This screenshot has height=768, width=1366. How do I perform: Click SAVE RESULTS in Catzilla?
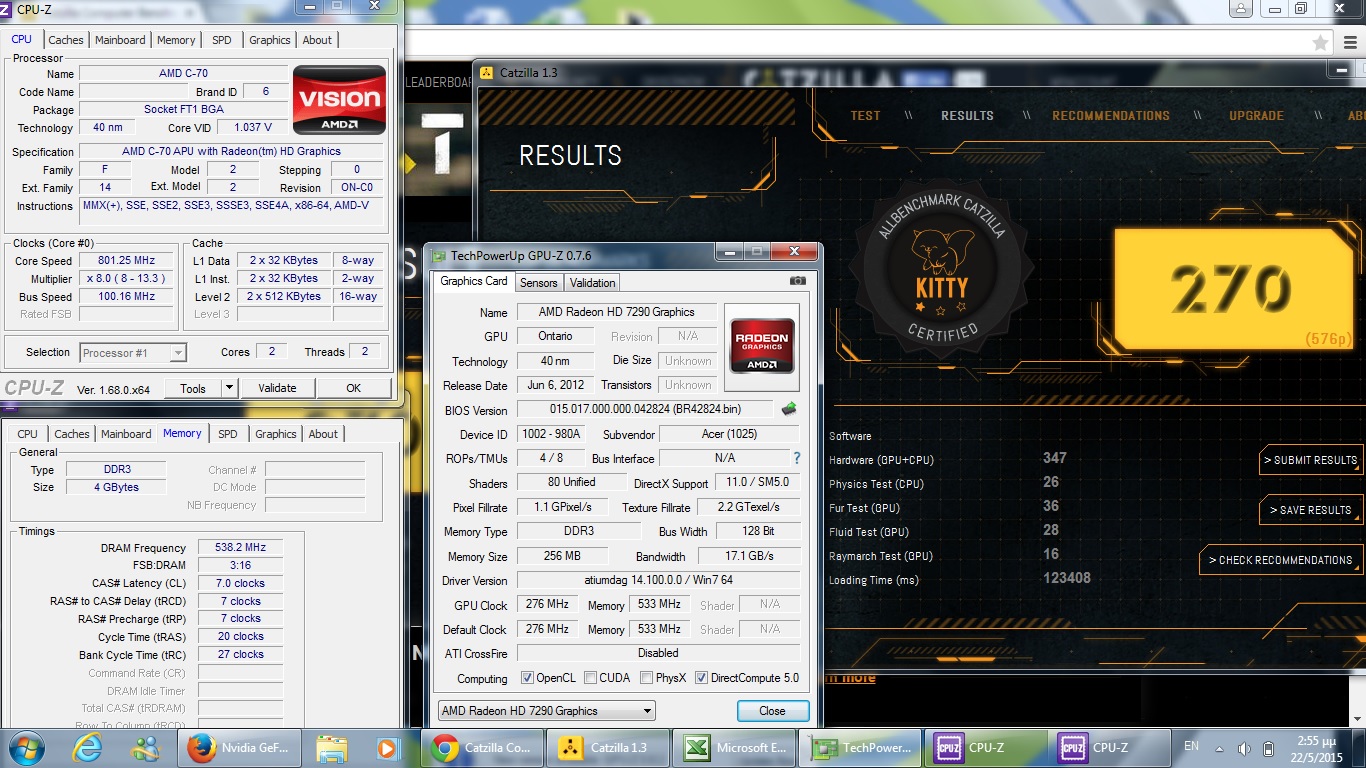(1310, 510)
